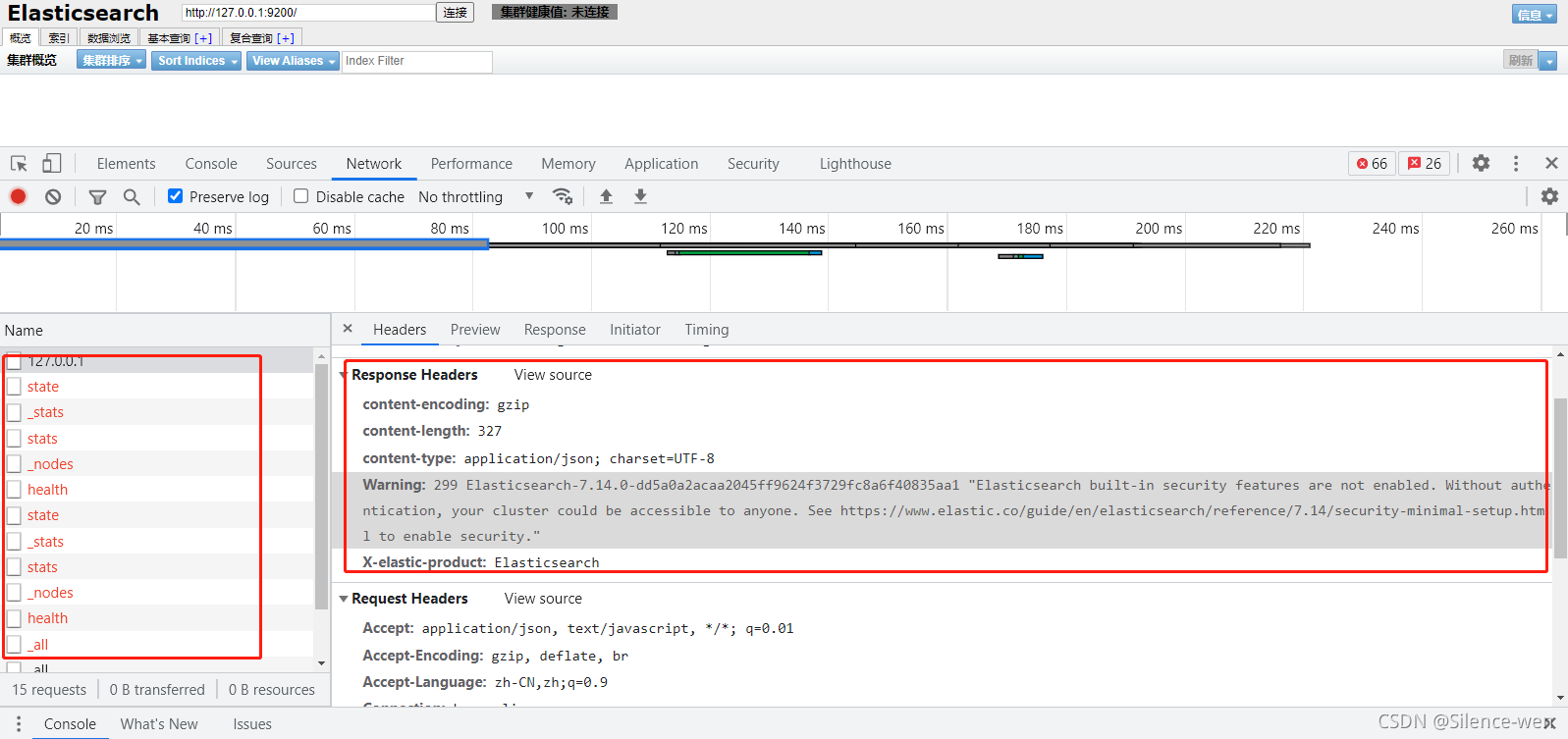Open the Initiator tab
1568x739 pixels.
pyautogui.click(x=635, y=330)
